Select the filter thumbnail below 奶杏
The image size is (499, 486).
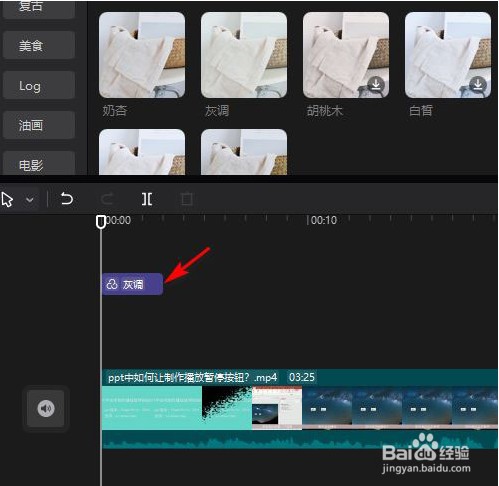142,152
